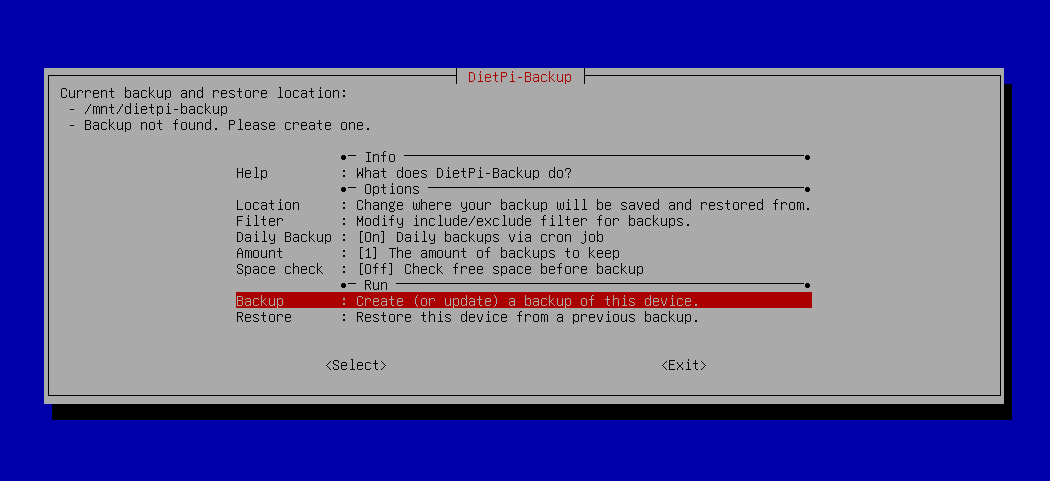The width and height of the screenshot is (1050, 481).
Task: Click the /mnt/dietpi-backup location path
Action: 156,109
